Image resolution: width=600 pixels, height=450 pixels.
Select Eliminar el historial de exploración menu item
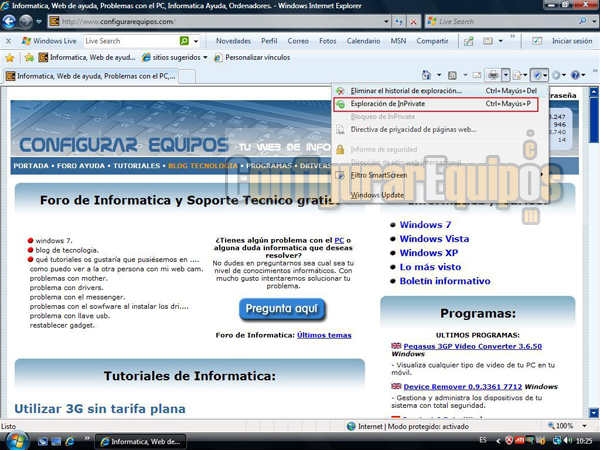click(440, 91)
